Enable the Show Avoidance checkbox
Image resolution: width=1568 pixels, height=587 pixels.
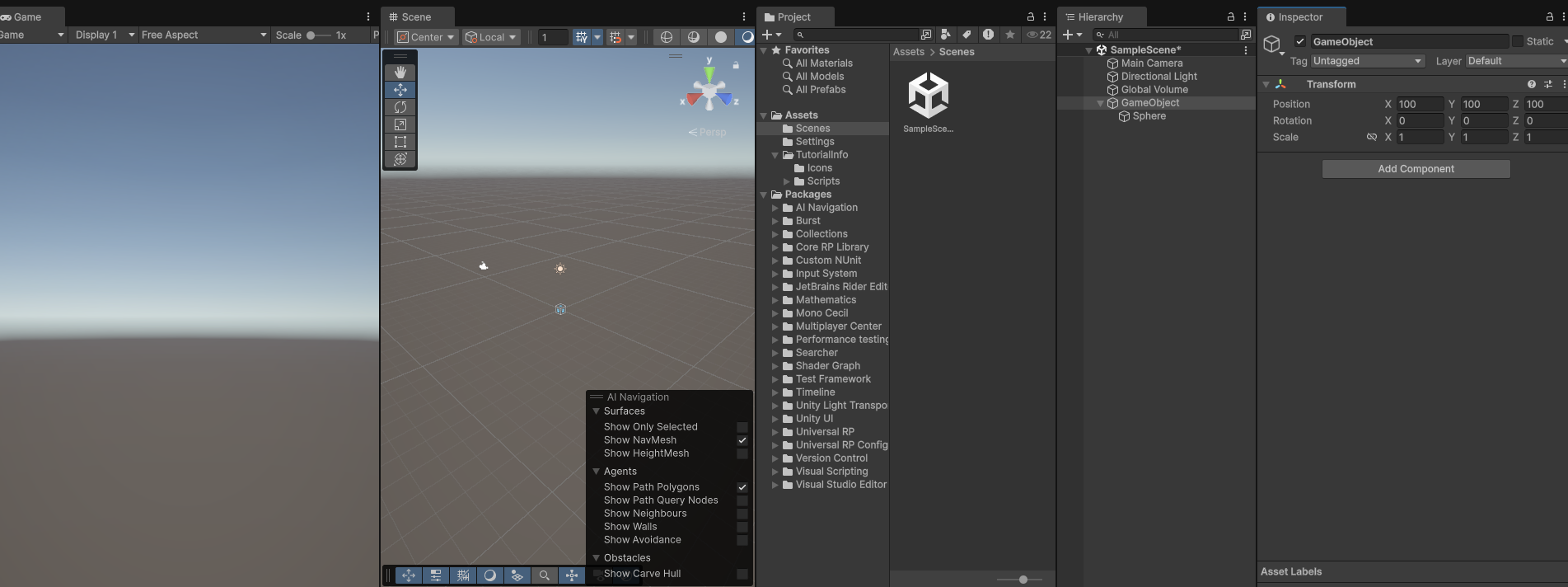pos(742,540)
